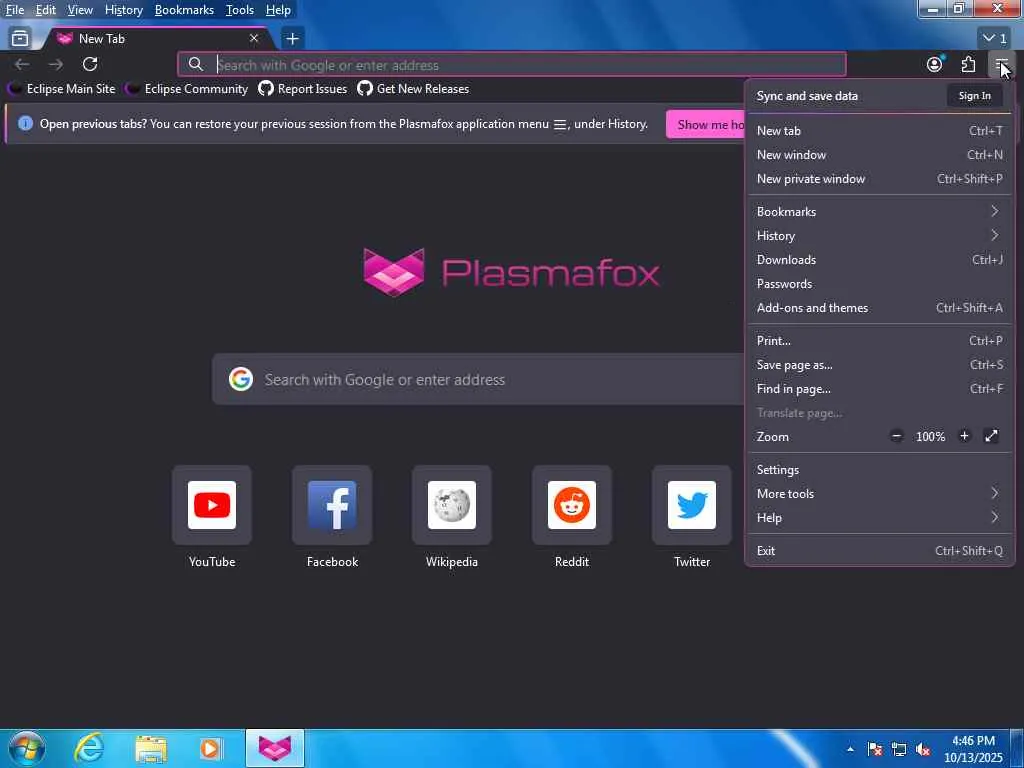Screen dimensions: 1024x768
Task: Open the Tools menu in menu bar
Action: click(240, 10)
